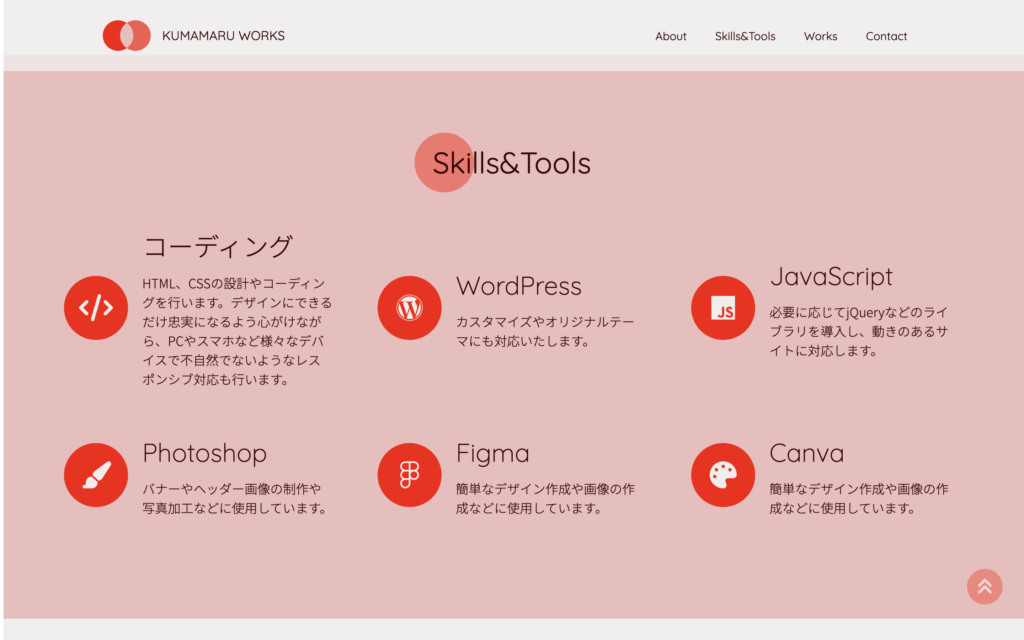Click the code brackets coding icon
The width and height of the screenshot is (1024, 640).
tap(96, 308)
